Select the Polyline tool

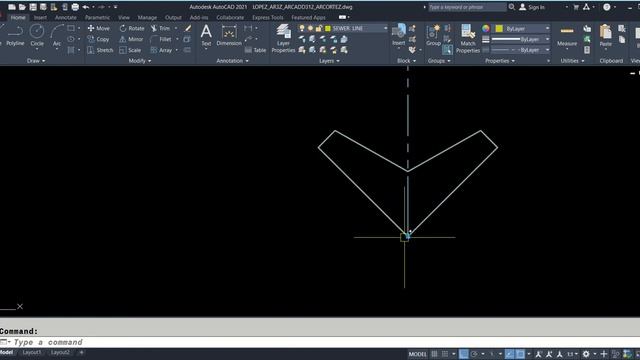click(x=15, y=35)
